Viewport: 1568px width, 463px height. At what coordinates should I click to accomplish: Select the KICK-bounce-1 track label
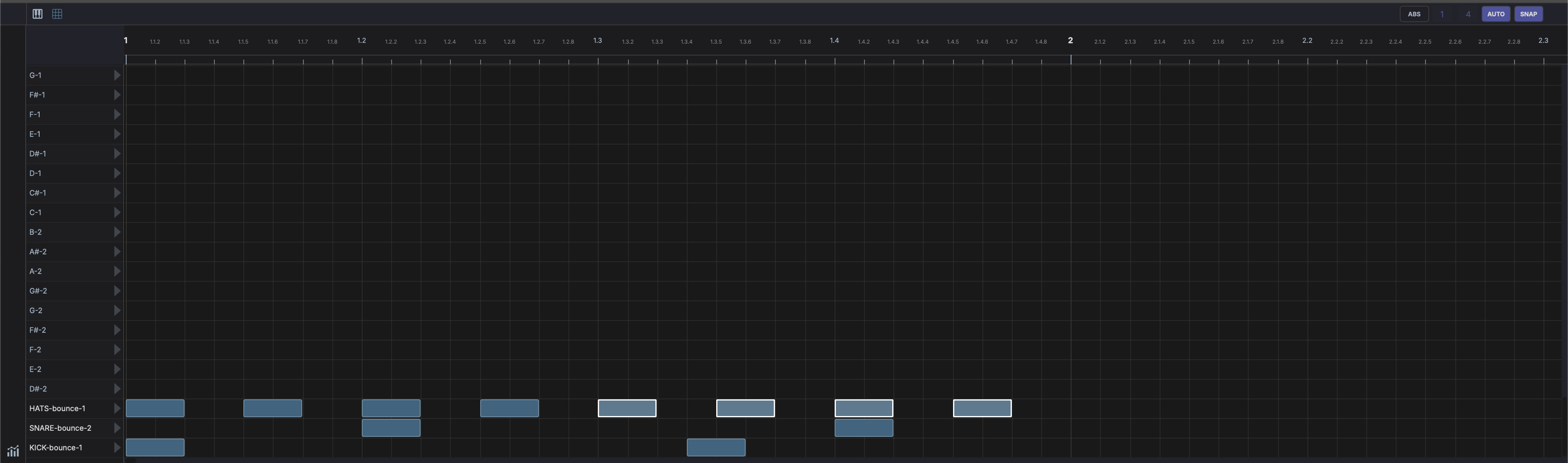56,447
